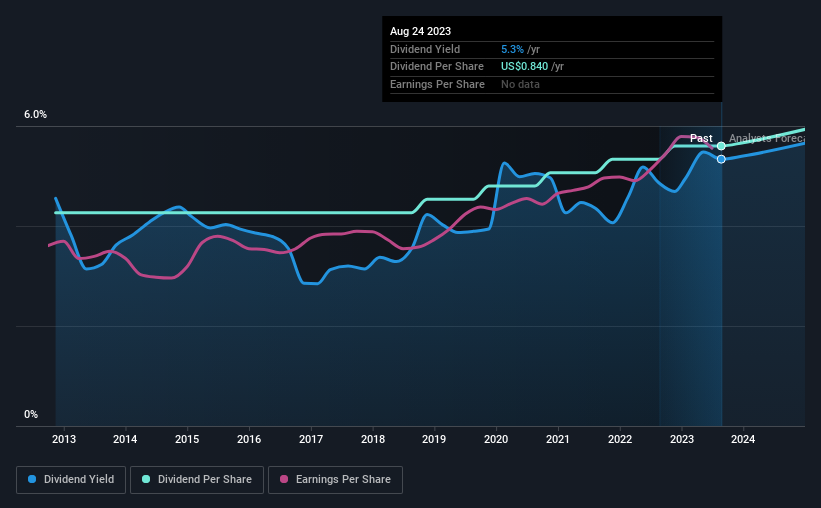Click the blue Dividend Yield data point marker
Screen dimensions: 821x508
click(721, 159)
